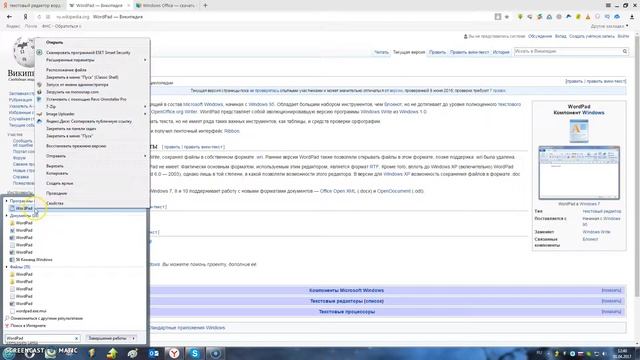The width and height of the screenshot is (640, 360).
Task: Click the Wikipedia search magnifier icon
Action: click(x=624, y=51)
